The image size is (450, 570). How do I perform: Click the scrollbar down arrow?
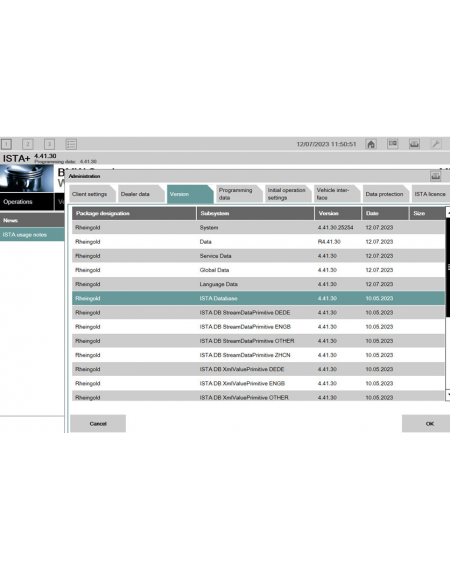pyautogui.click(x=448, y=395)
